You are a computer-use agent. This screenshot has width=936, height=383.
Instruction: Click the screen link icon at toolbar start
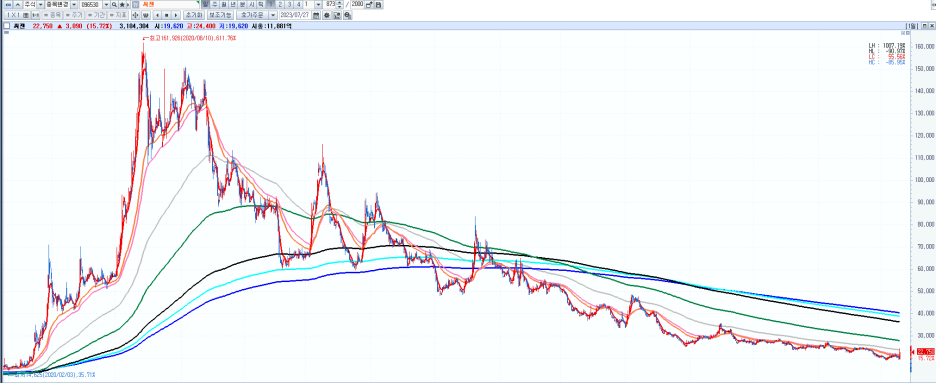tap(8, 4)
